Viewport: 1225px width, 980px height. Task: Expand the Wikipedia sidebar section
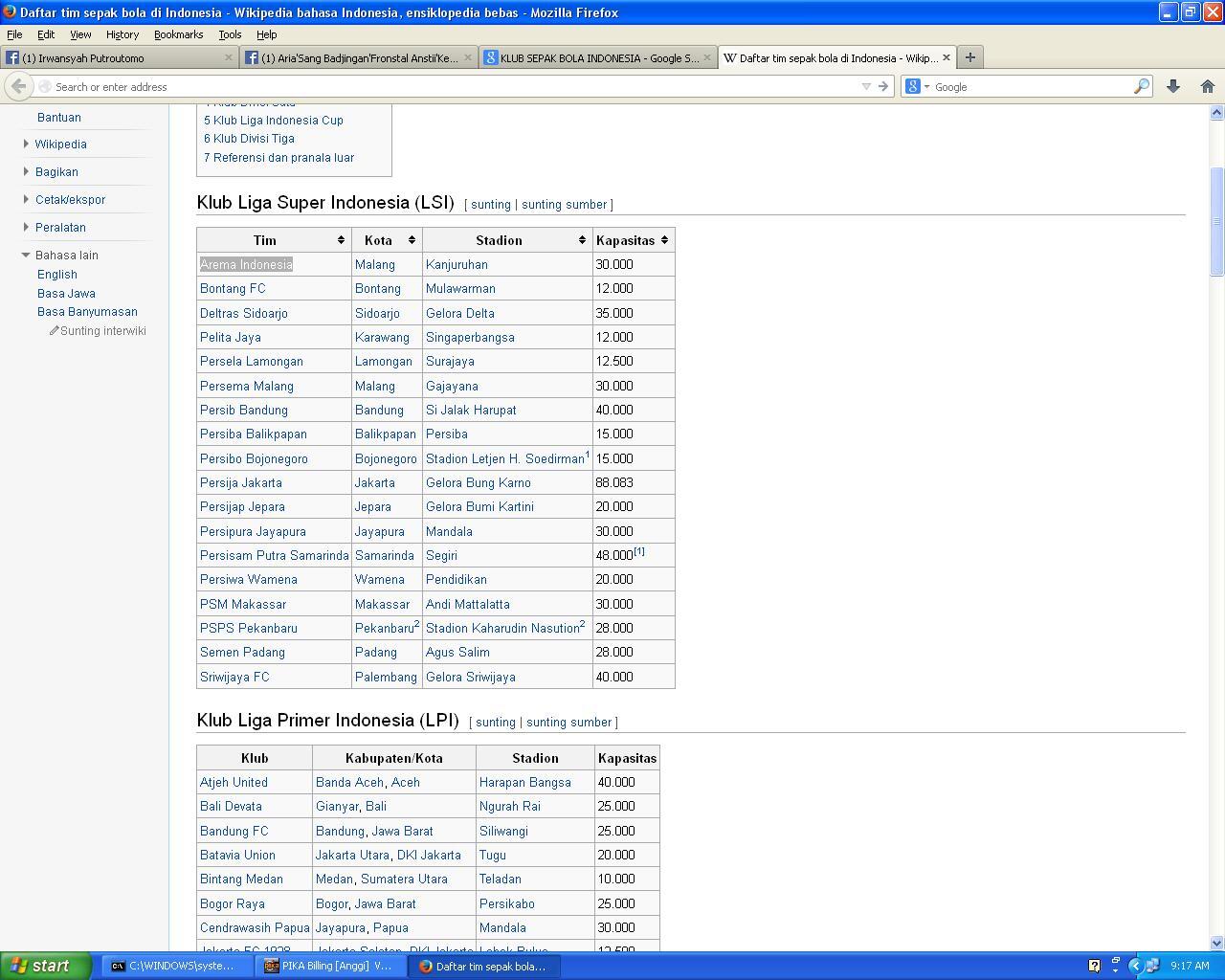tap(26, 144)
